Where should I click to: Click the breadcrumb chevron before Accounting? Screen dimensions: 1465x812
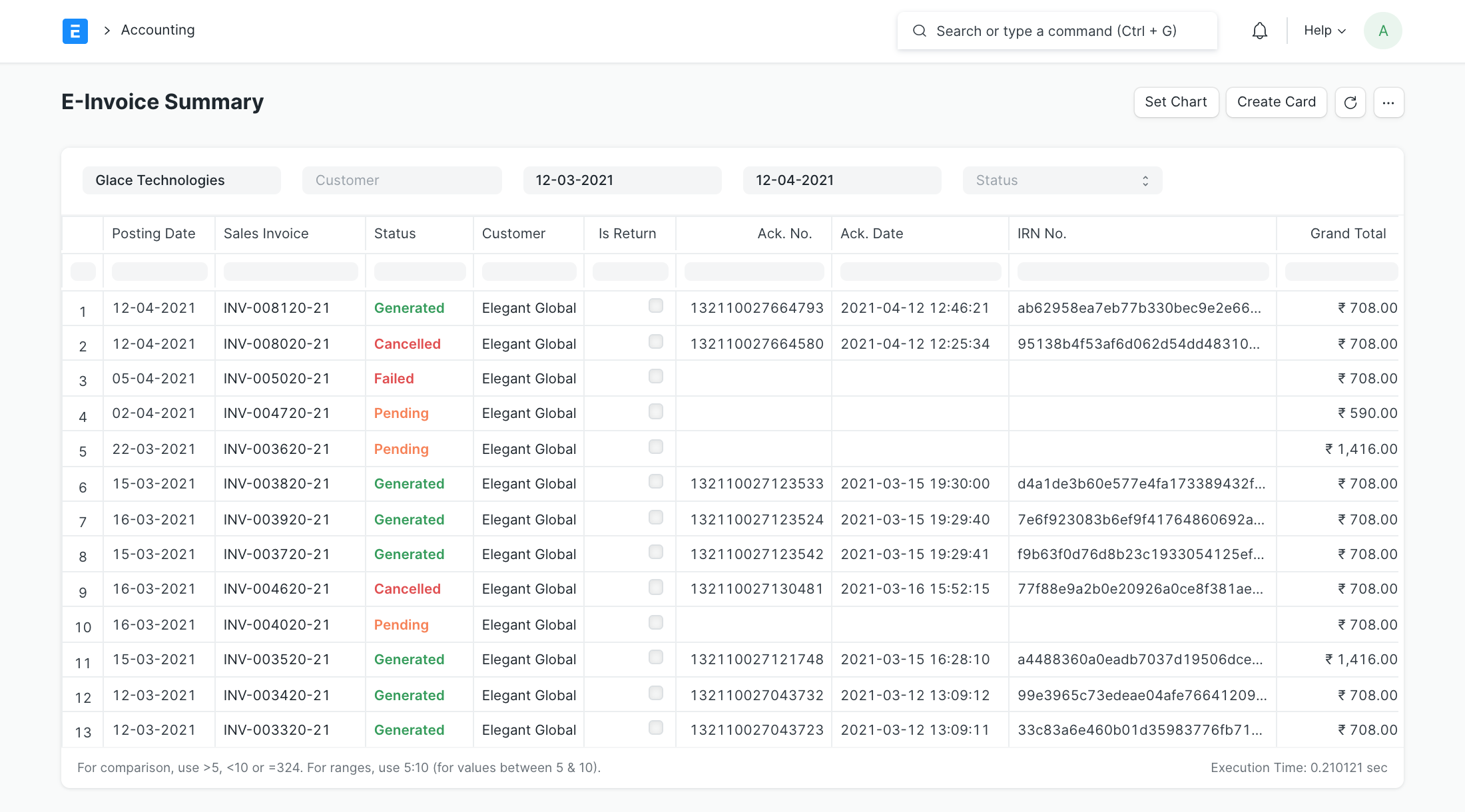point(107,31)
